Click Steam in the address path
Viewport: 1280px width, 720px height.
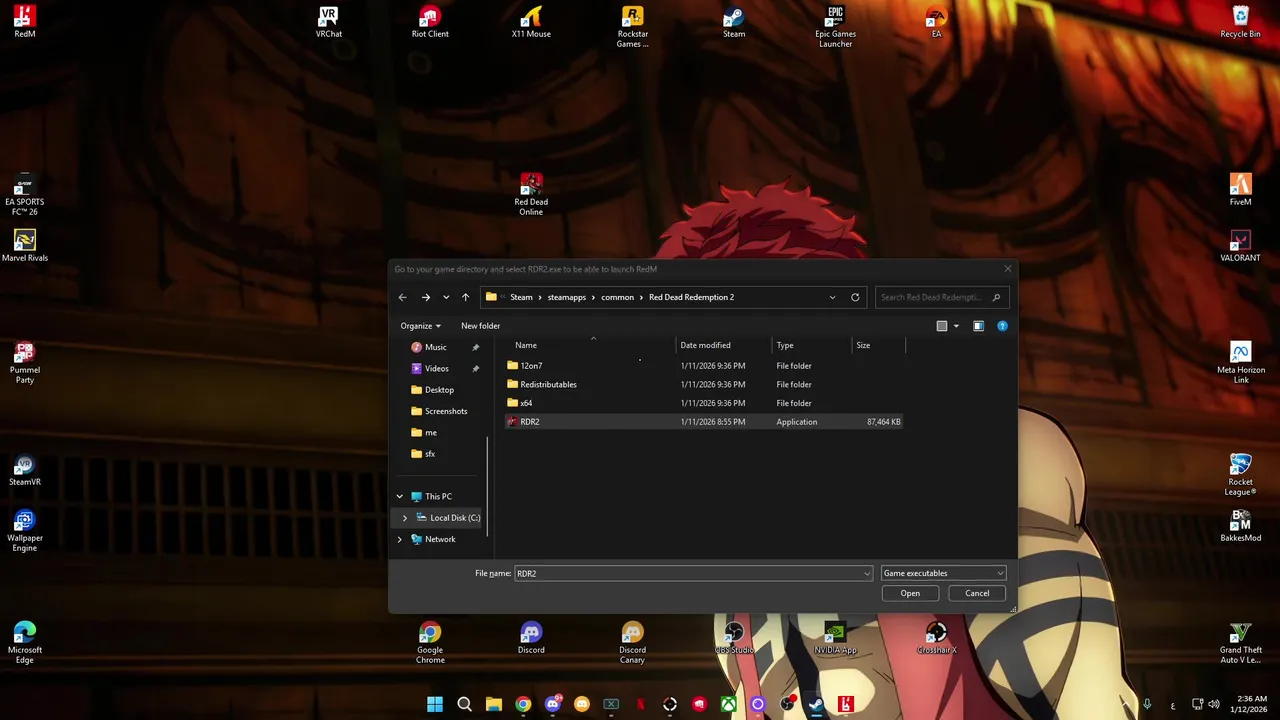(x=521, y=297)
